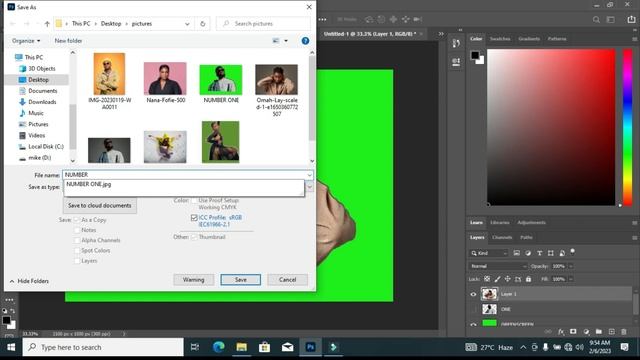Screen dimensions: 640x360
Task: Select NUMBER ONE.jpg autocomplete suggestion
Action: point(89,184)
